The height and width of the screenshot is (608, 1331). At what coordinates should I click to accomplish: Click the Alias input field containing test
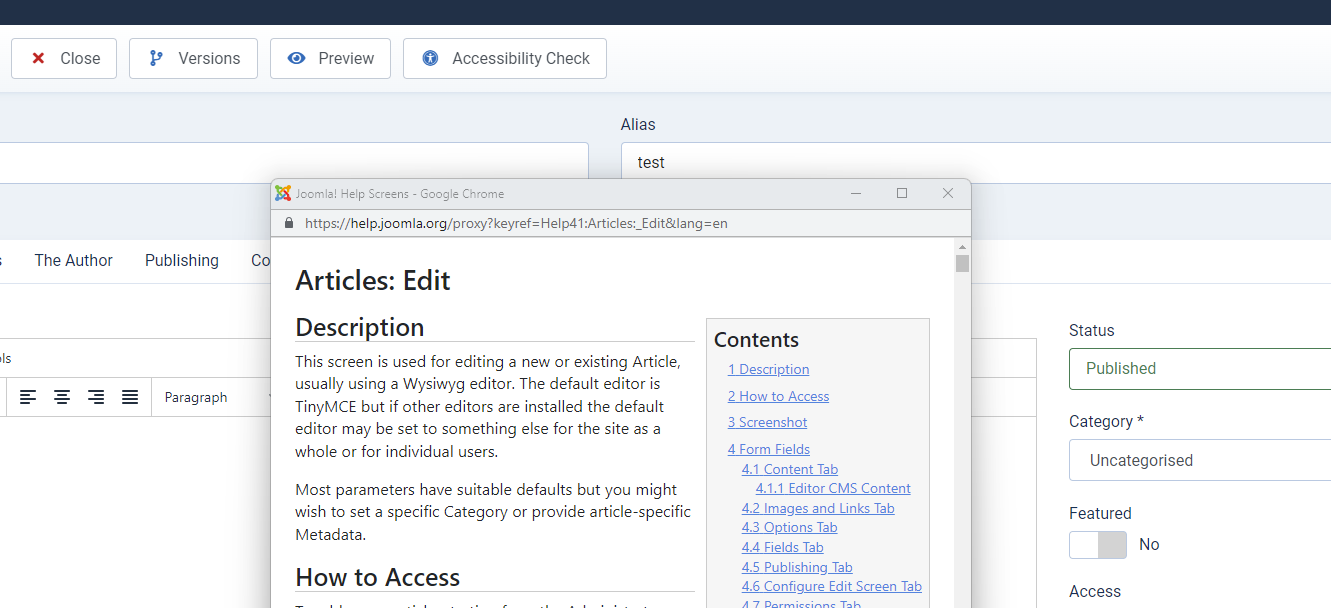coord(975,162)
